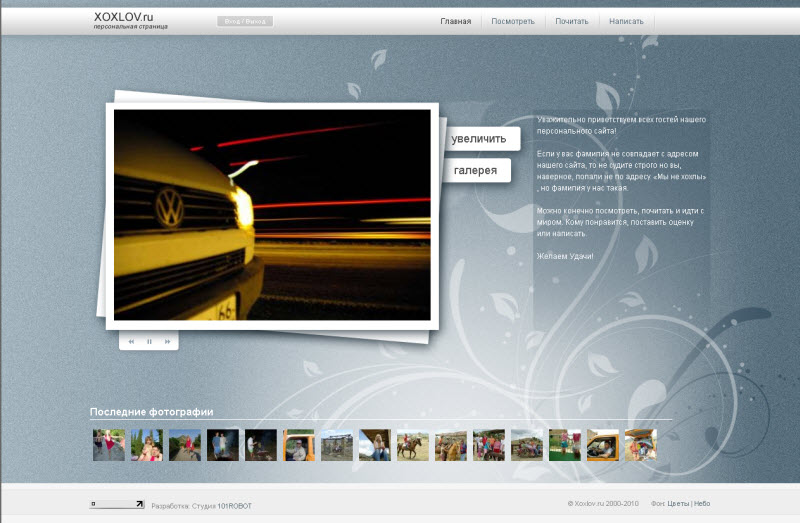Switch background to Цветы
The image size is (800, 523).
[x=678, y=504]
